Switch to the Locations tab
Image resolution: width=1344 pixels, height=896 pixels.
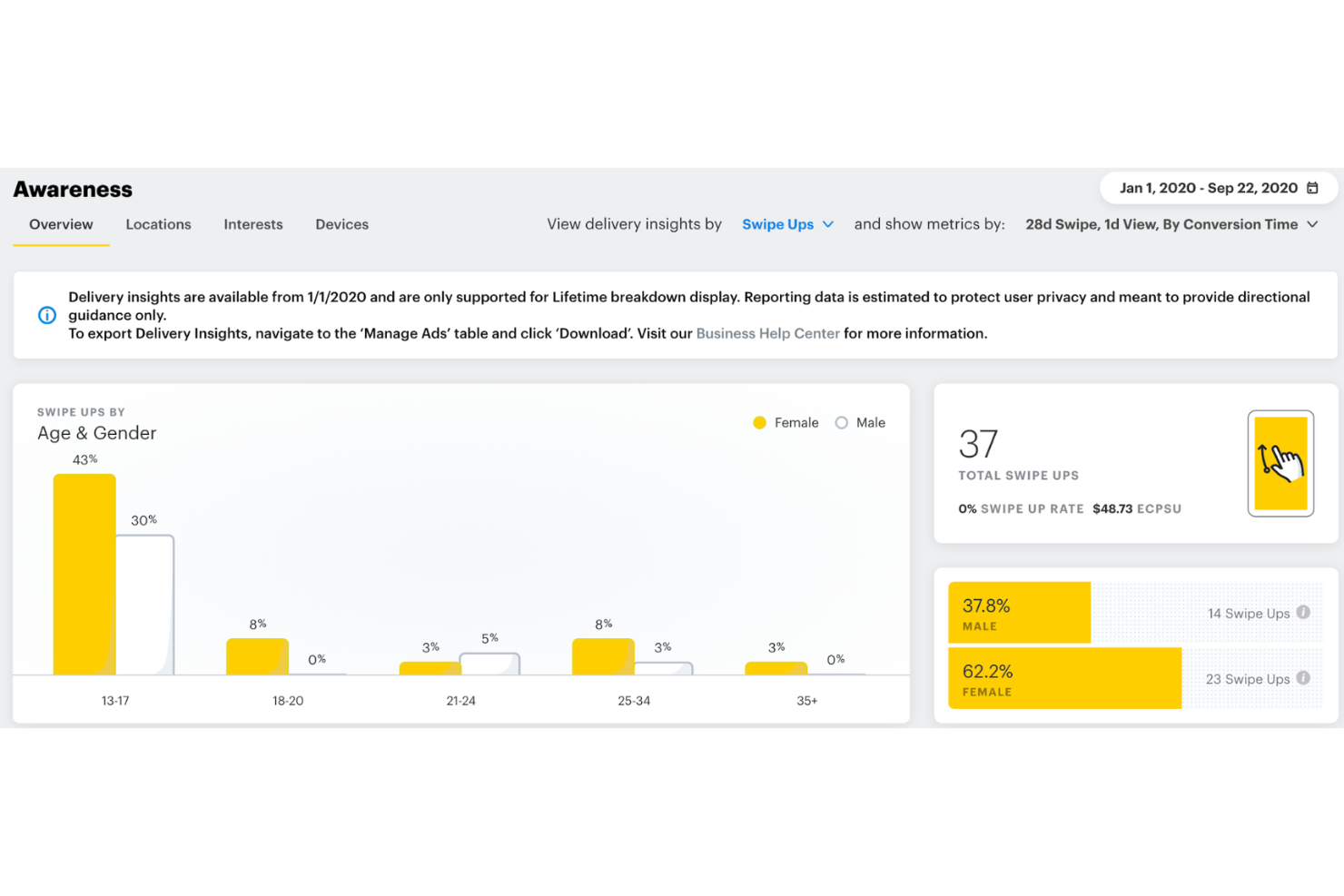coord(158,224)
